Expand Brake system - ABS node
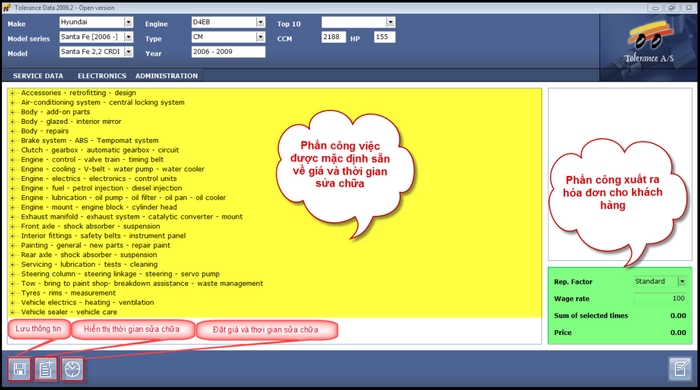Screen dimensions: 700x390 [12, 141]
